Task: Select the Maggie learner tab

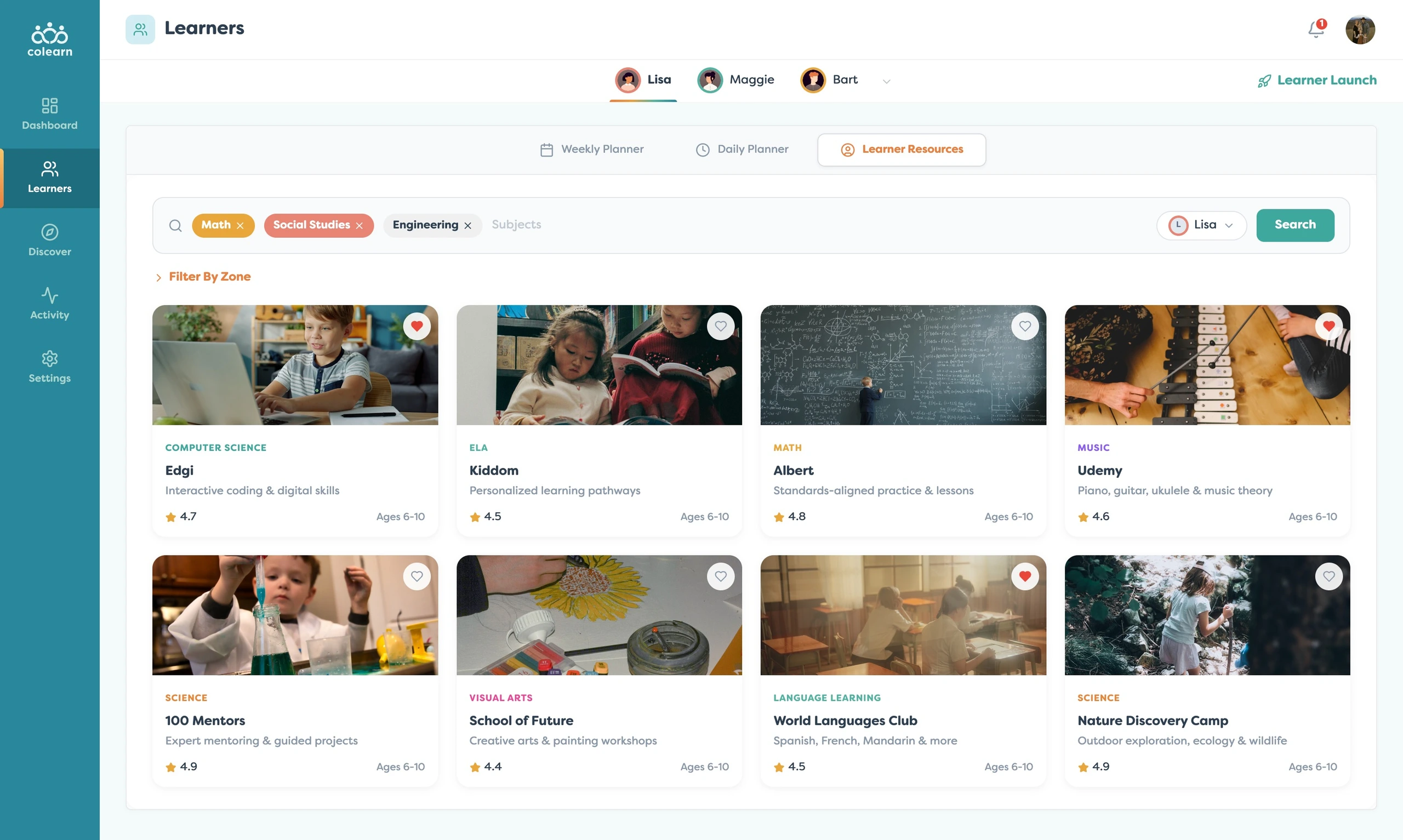Action: [735, 80]
